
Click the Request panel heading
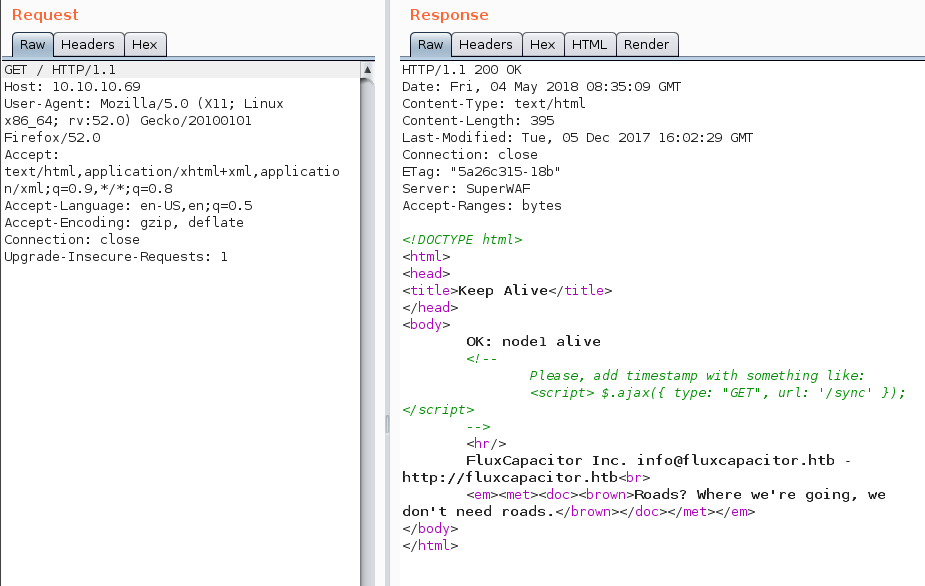(45, 15)
